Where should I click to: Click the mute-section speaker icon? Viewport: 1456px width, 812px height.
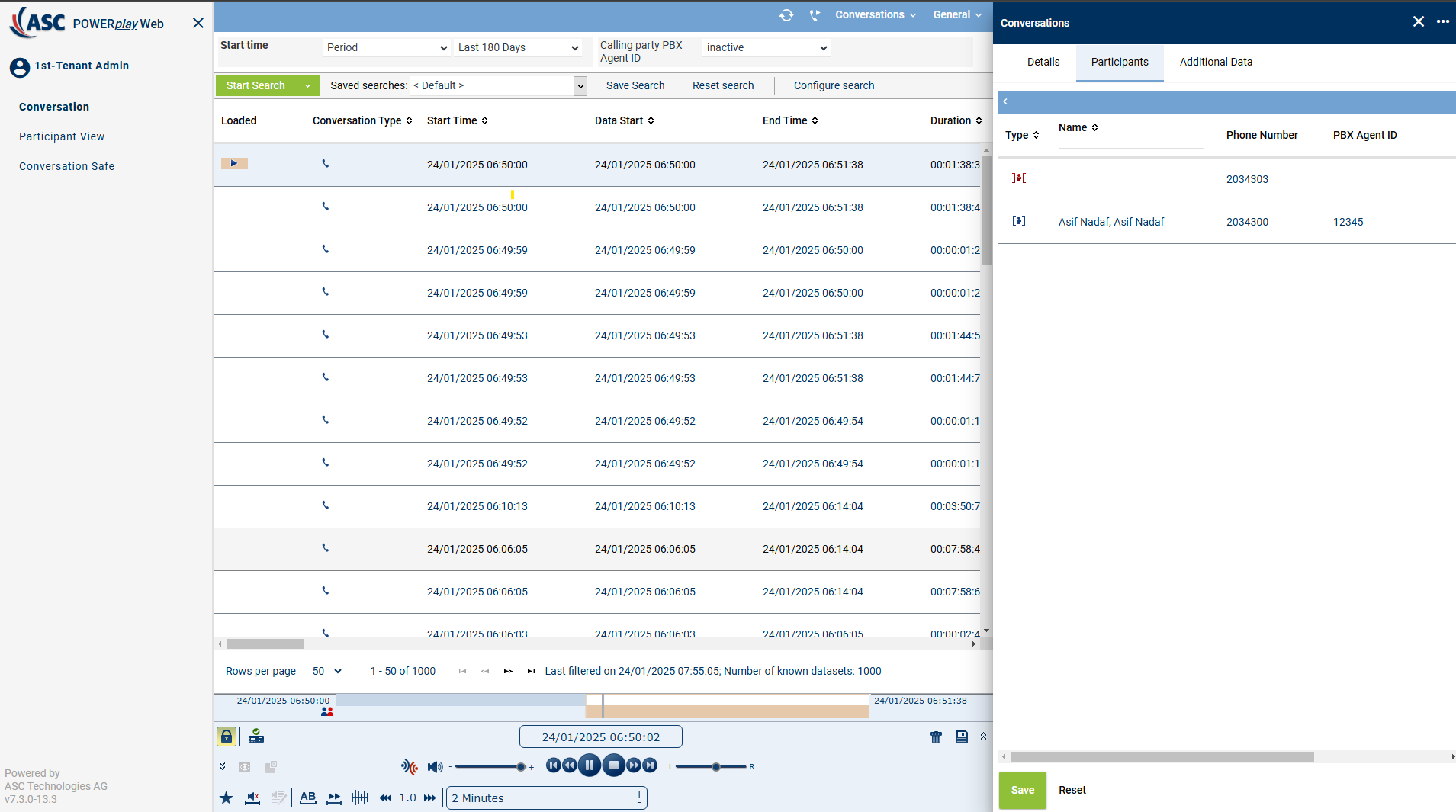252,798
